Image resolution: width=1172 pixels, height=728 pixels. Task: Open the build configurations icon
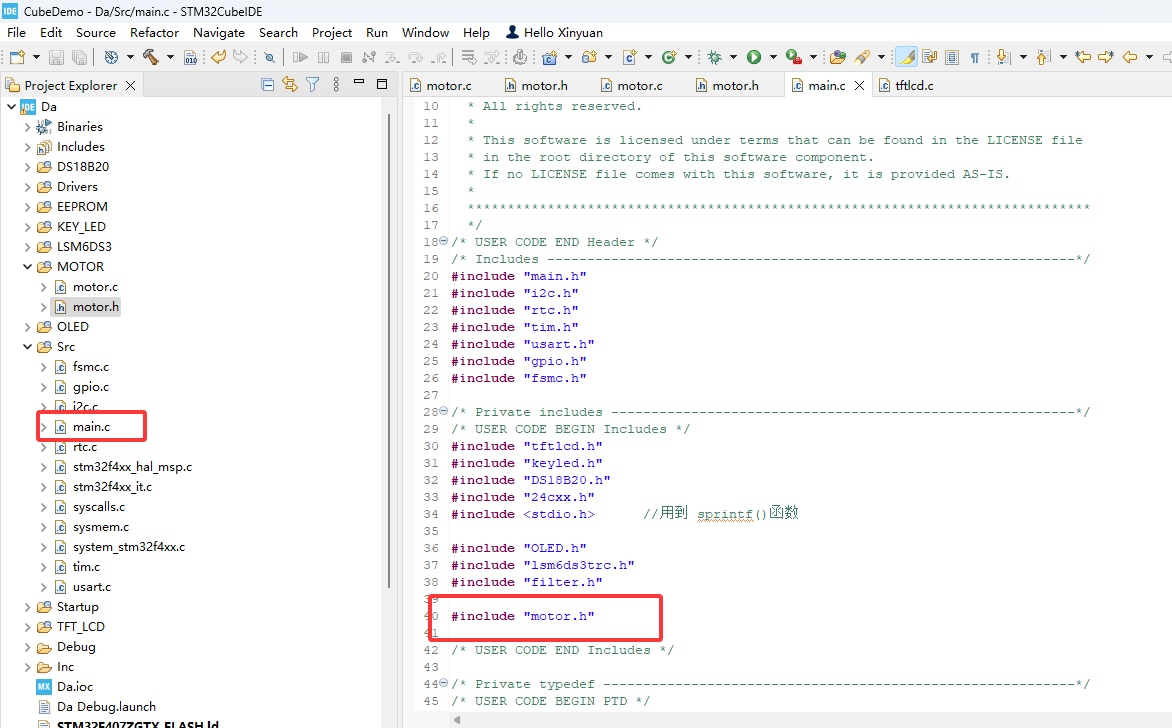point(111,57)
